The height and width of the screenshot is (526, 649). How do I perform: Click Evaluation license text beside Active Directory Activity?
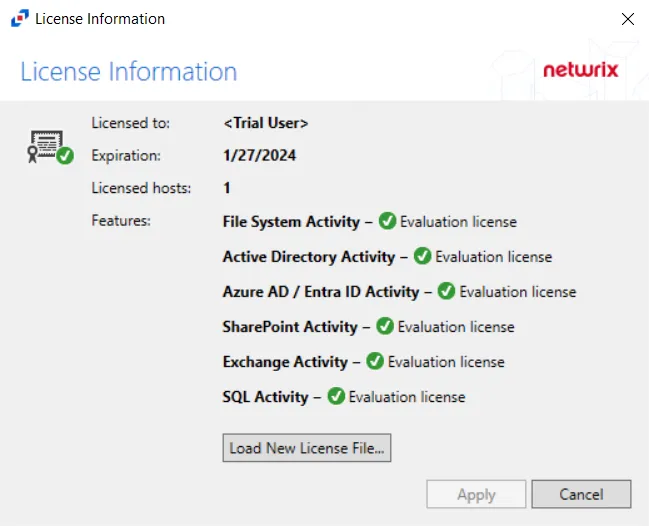[x=493, y=257]
